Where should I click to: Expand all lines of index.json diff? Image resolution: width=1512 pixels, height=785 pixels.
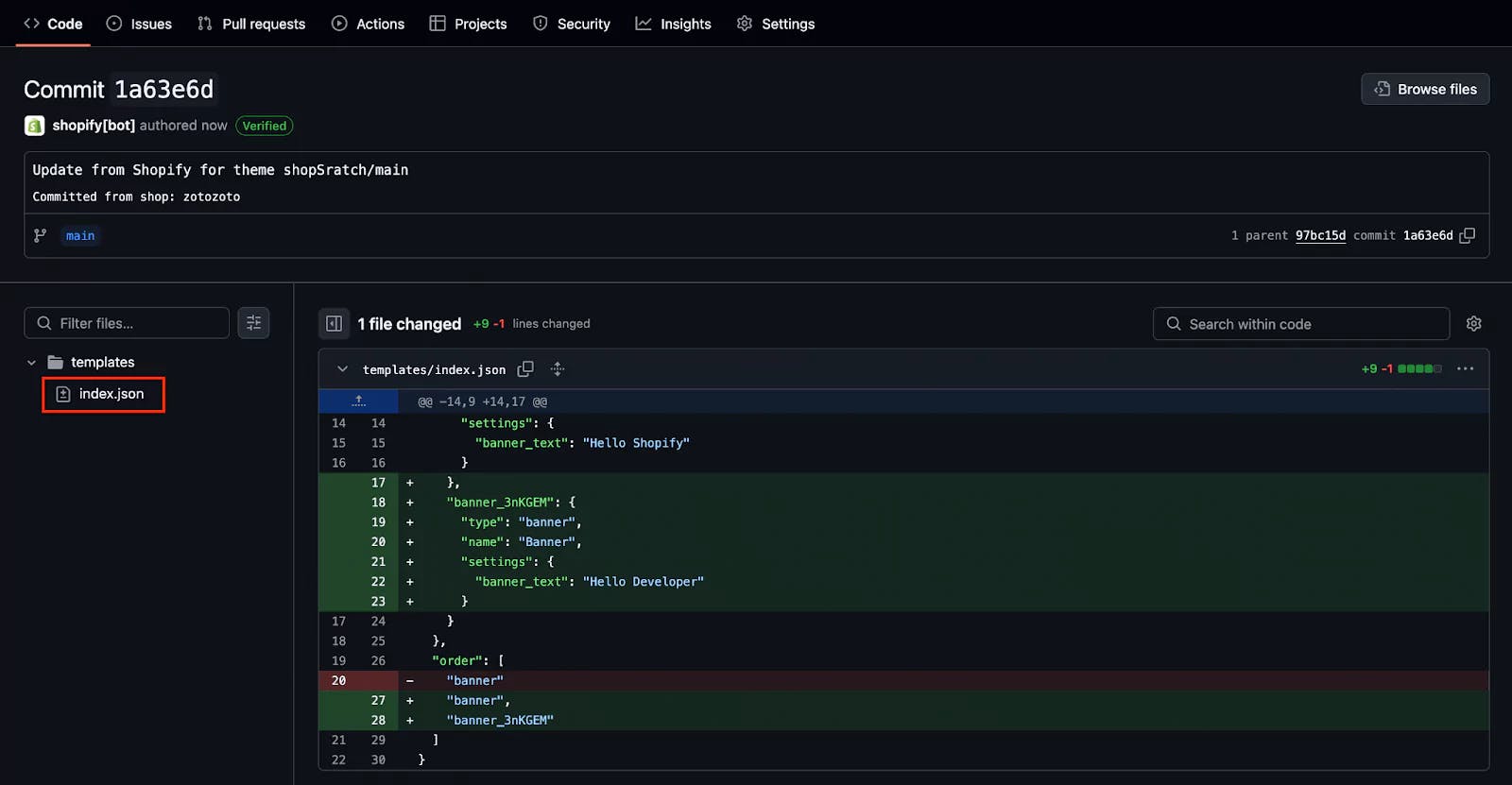click(x=558, y=369)
